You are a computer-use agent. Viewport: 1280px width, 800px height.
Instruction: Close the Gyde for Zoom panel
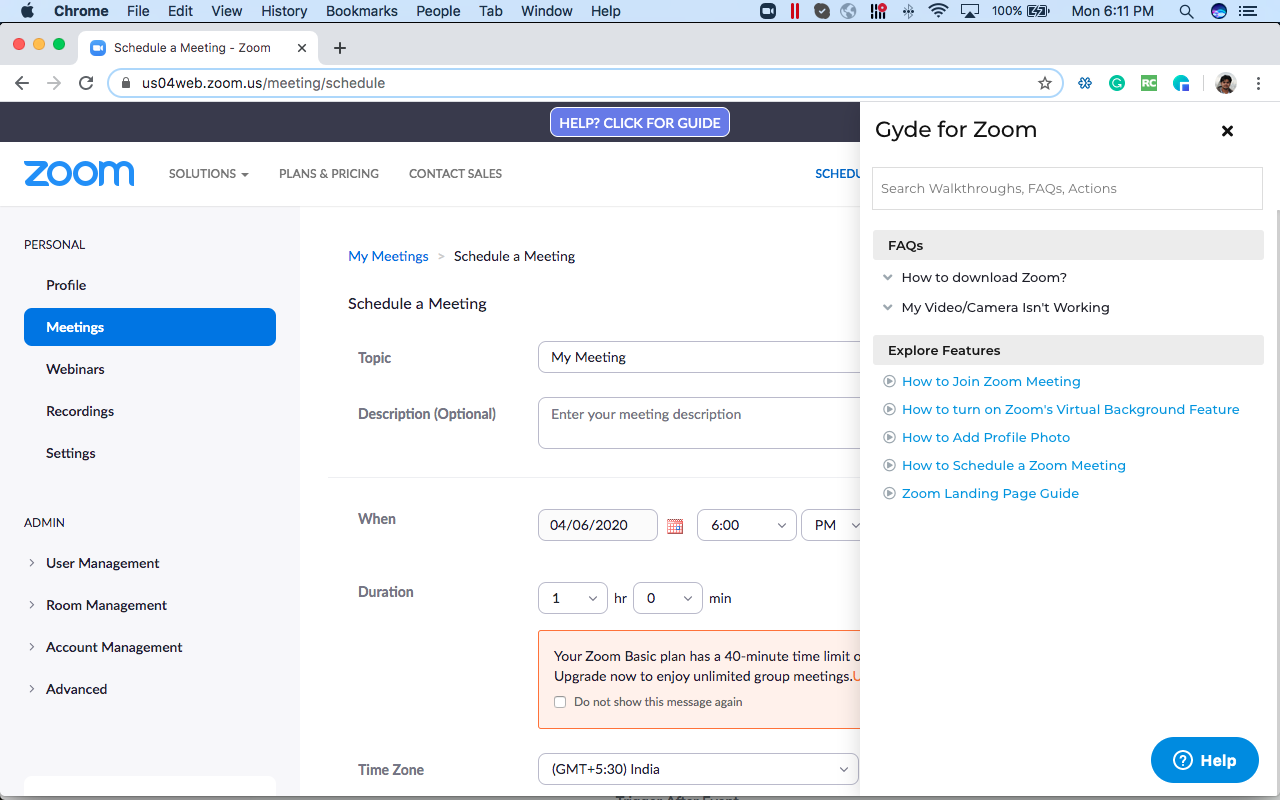(1227, 131)
